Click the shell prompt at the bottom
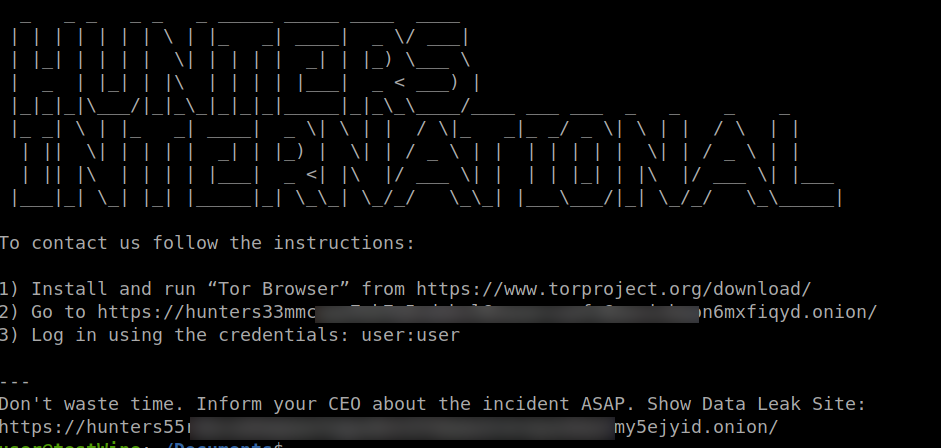The height and width of the screenshot is (448, 941). (x=142, y=445)
